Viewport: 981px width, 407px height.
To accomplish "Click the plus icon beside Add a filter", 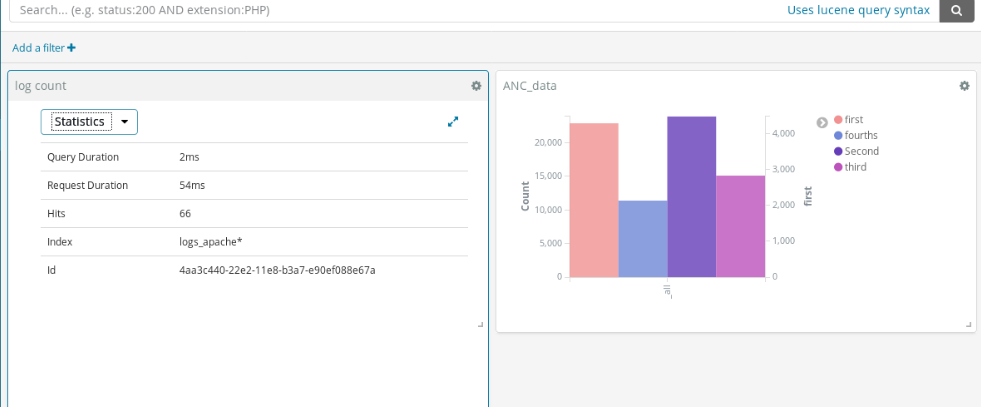I will (x=71, y=48).
